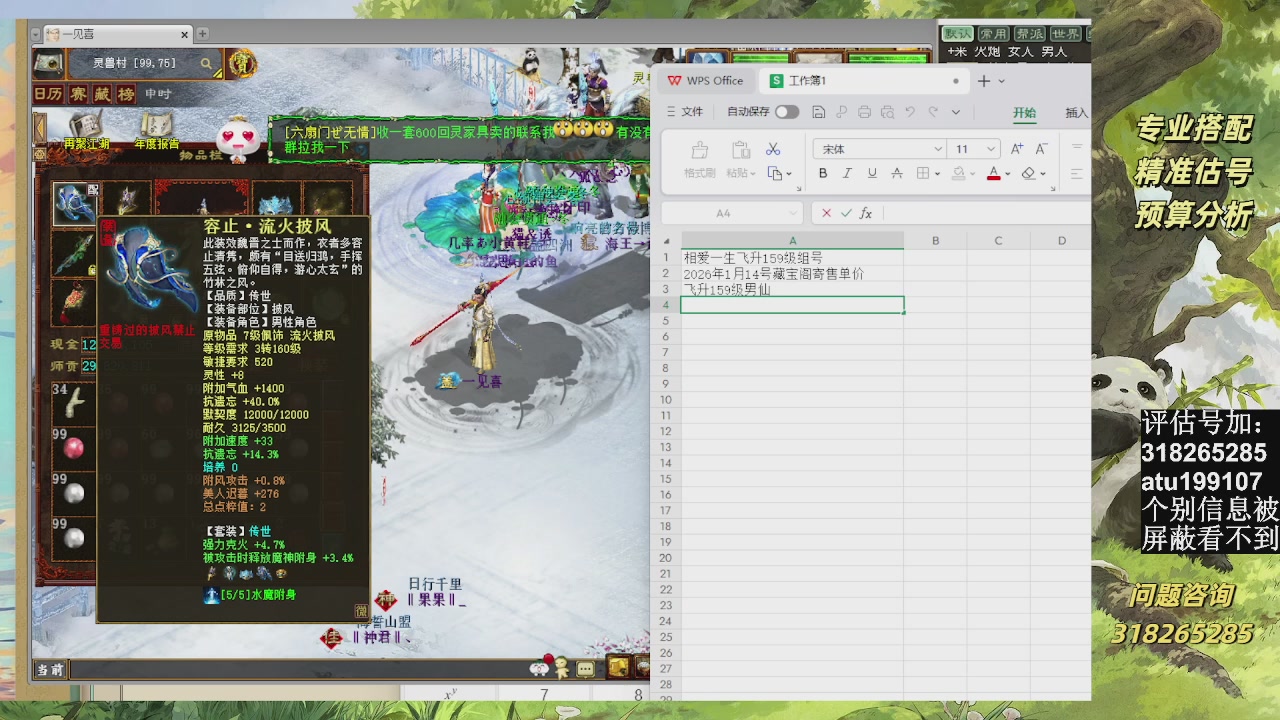
Task: Click the 当前 chat channel selector
Action: tap(50, 669)
